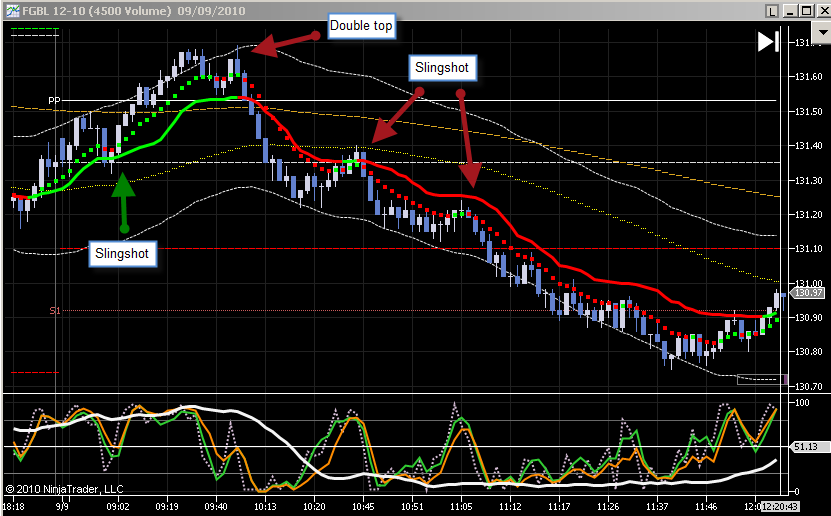
Task: Click the 9/9 date label on time axis
Action: (63, 507)
